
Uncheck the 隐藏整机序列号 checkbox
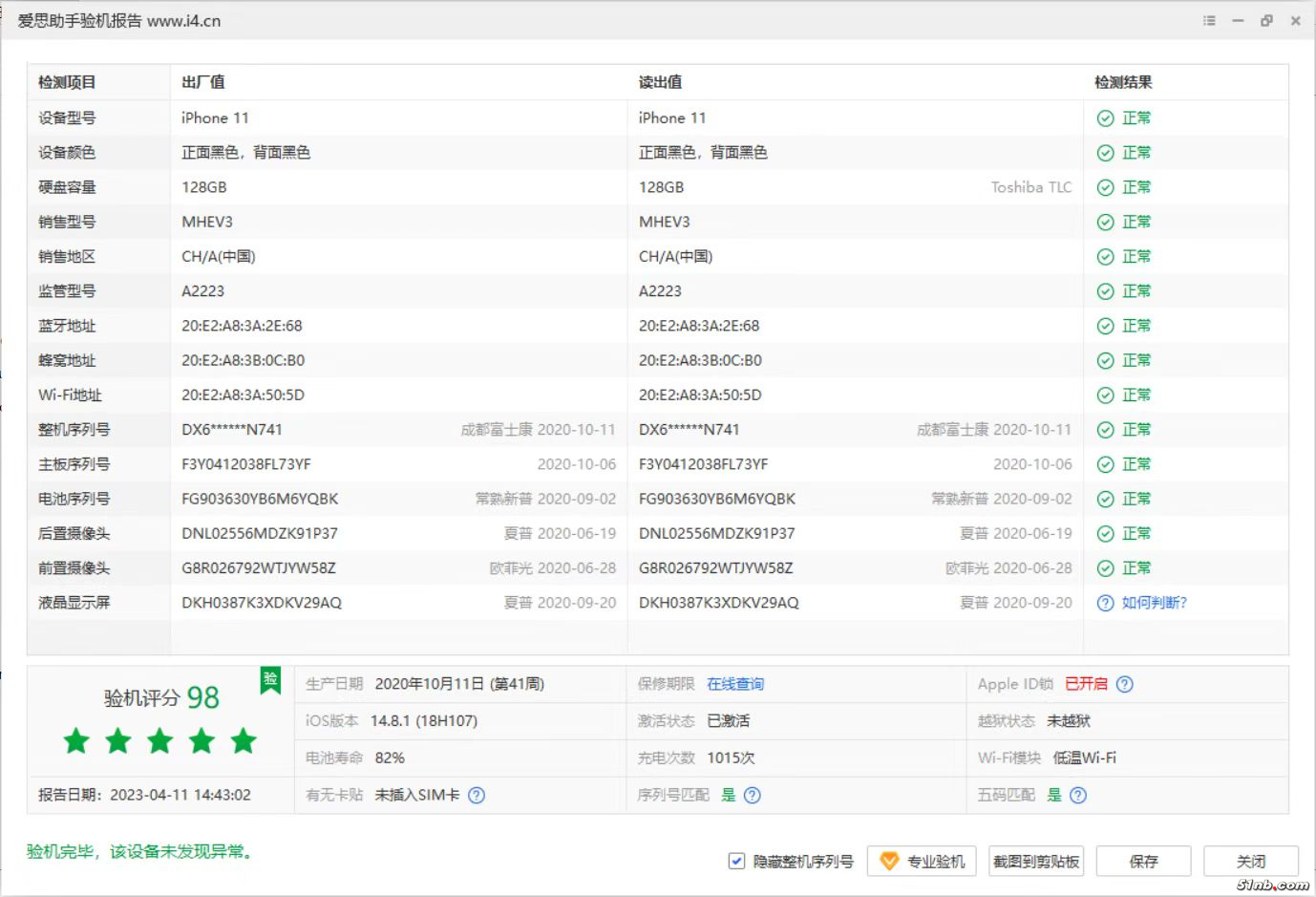click(735, 861)
